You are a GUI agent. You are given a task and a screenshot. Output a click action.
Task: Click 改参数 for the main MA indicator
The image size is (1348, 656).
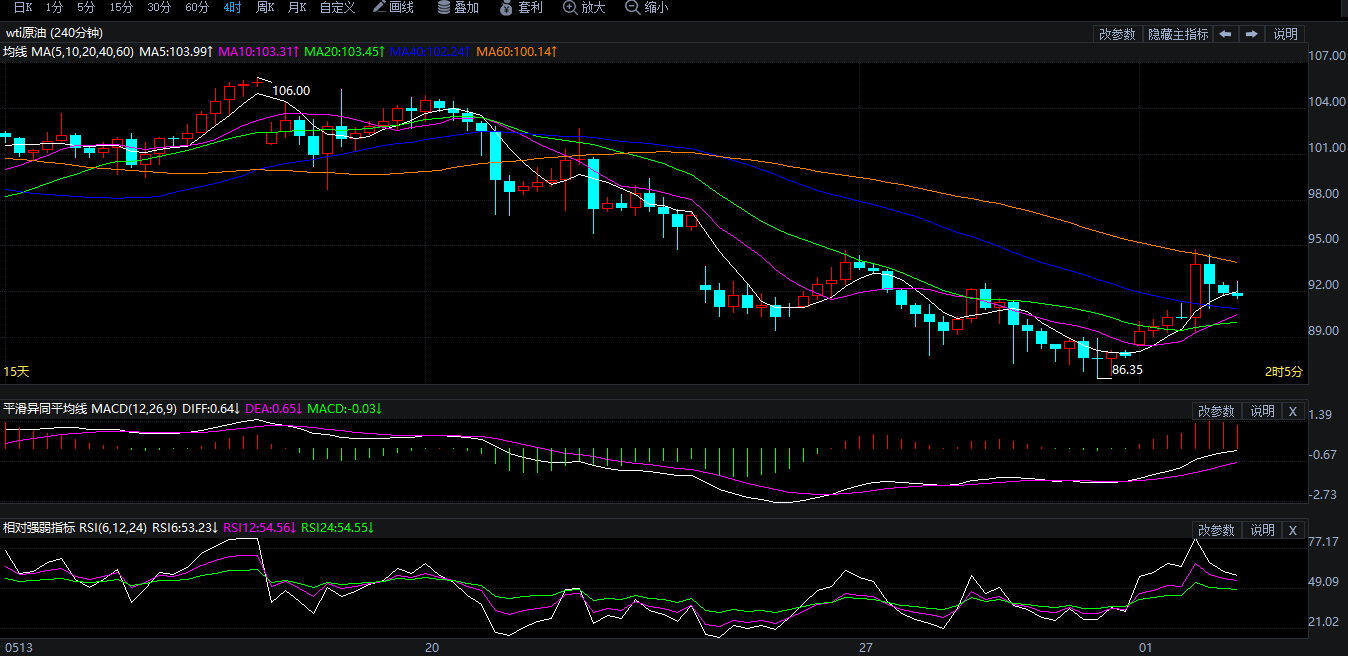click(1117, 34)
